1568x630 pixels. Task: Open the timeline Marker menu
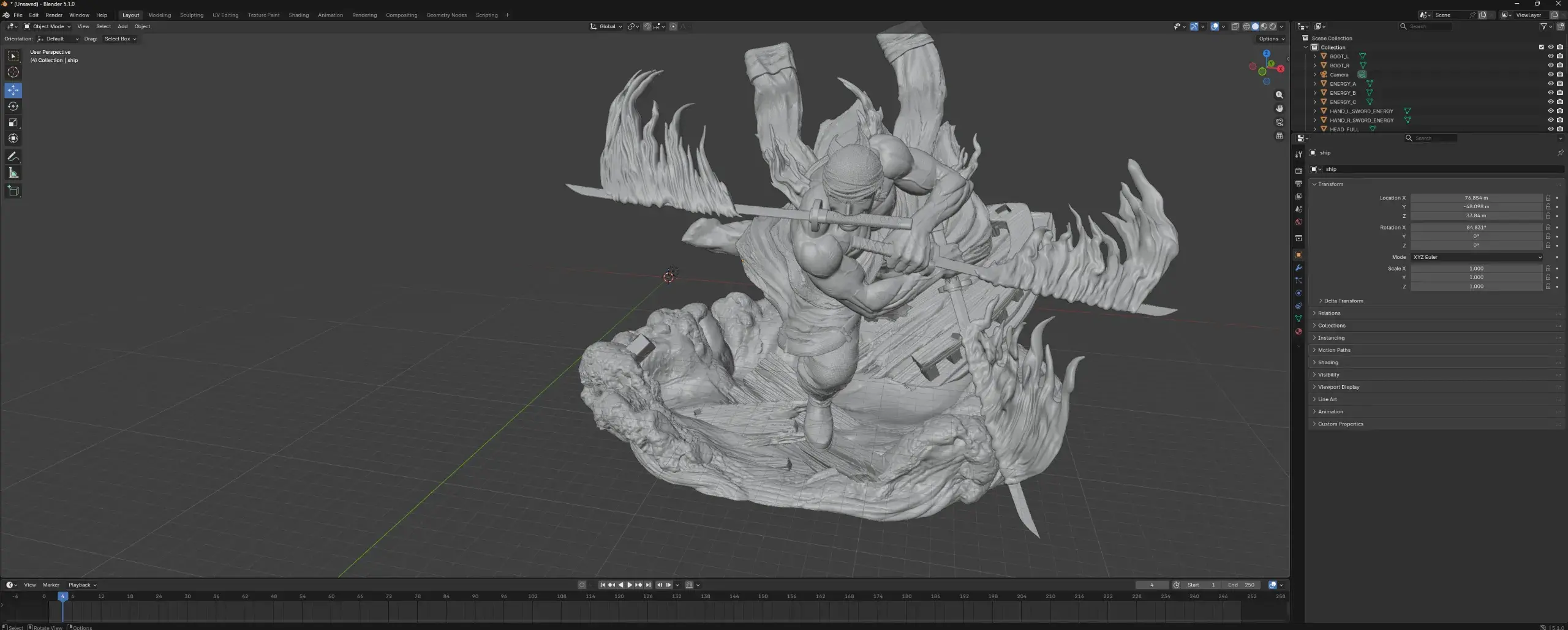[x=51, y=585]
